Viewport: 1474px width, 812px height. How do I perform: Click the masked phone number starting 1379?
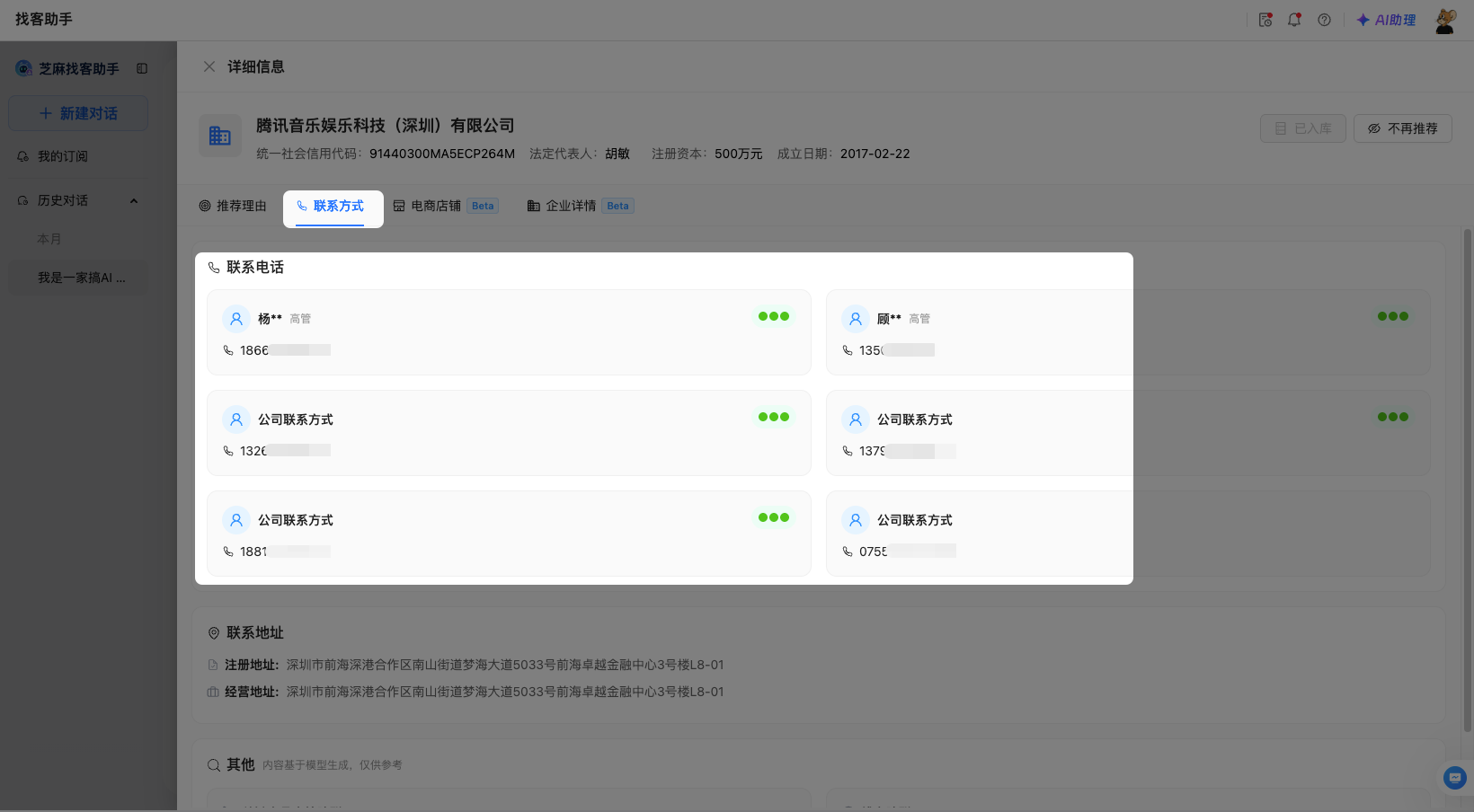coord(908,451)
